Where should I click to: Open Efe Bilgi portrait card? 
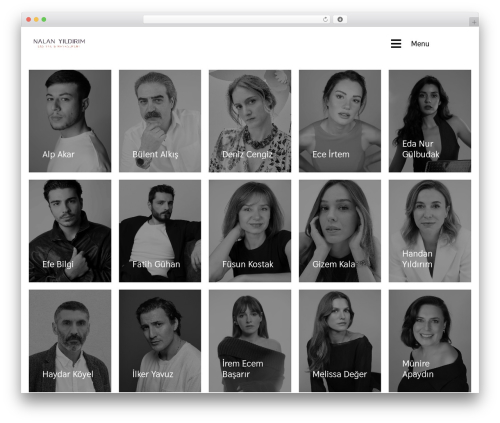[x=70, y=231]
